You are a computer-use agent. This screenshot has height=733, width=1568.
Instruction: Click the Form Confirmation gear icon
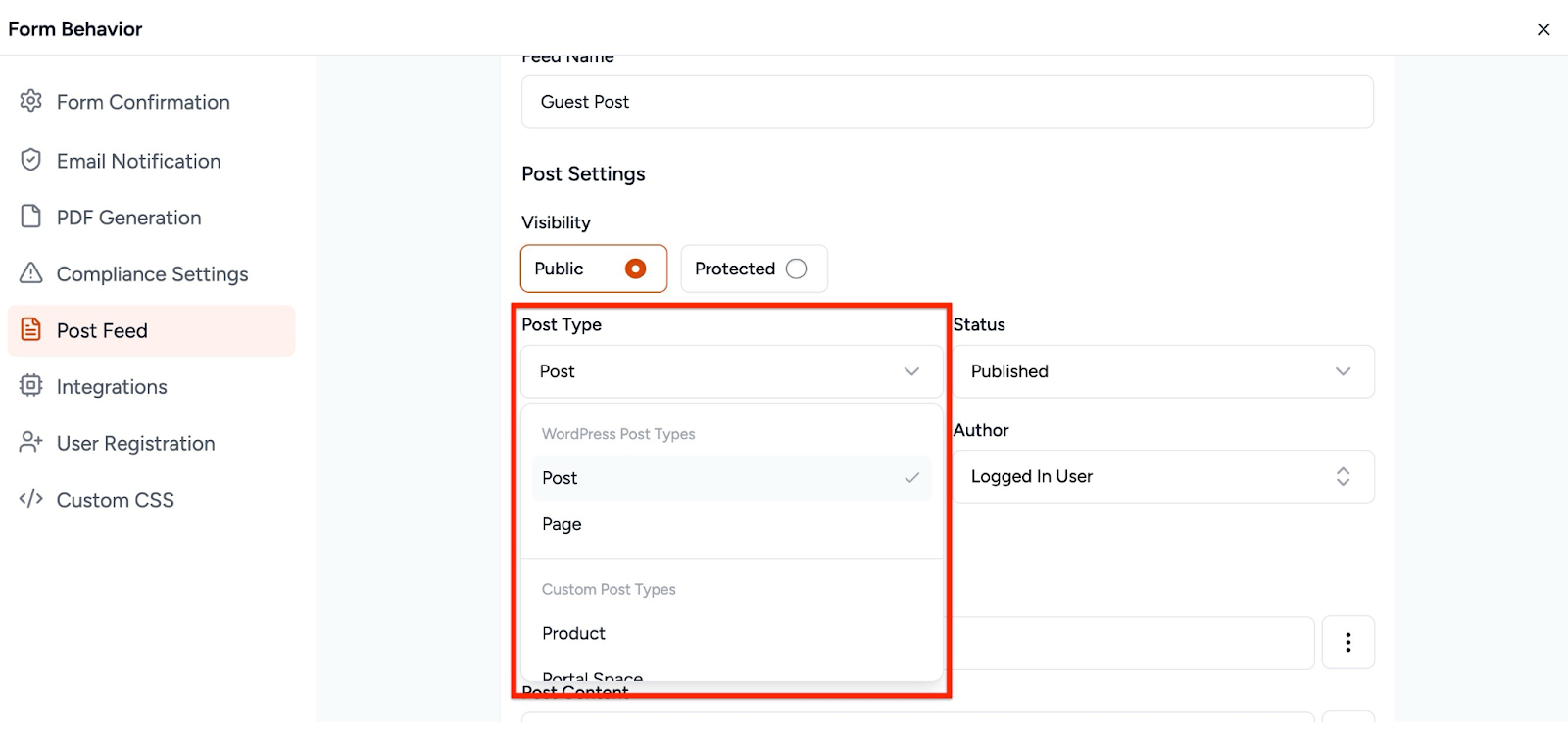pyautogui.click(x=31, y=101)
